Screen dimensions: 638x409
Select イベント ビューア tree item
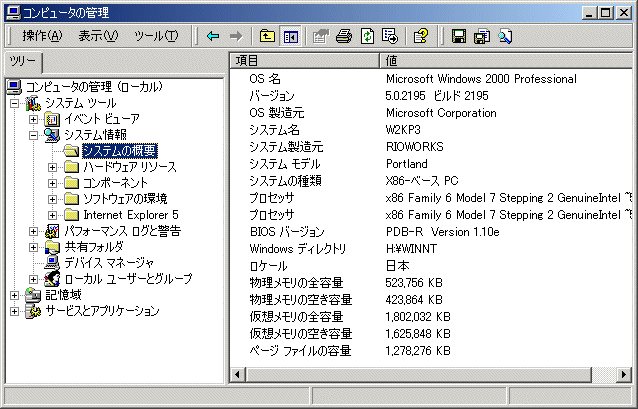pos(102,119)
